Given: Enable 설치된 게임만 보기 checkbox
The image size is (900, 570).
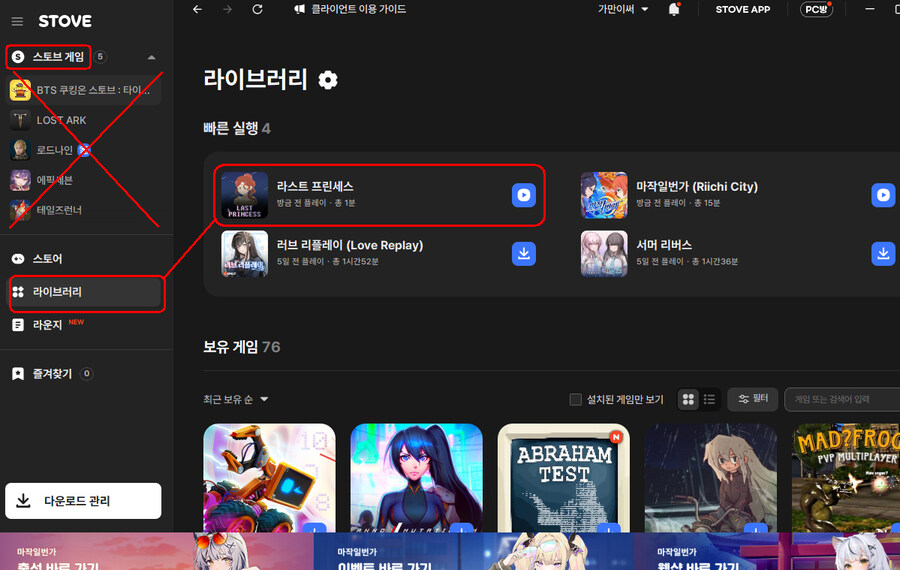Looking at the screenshot, I should [x=575, y=400].
